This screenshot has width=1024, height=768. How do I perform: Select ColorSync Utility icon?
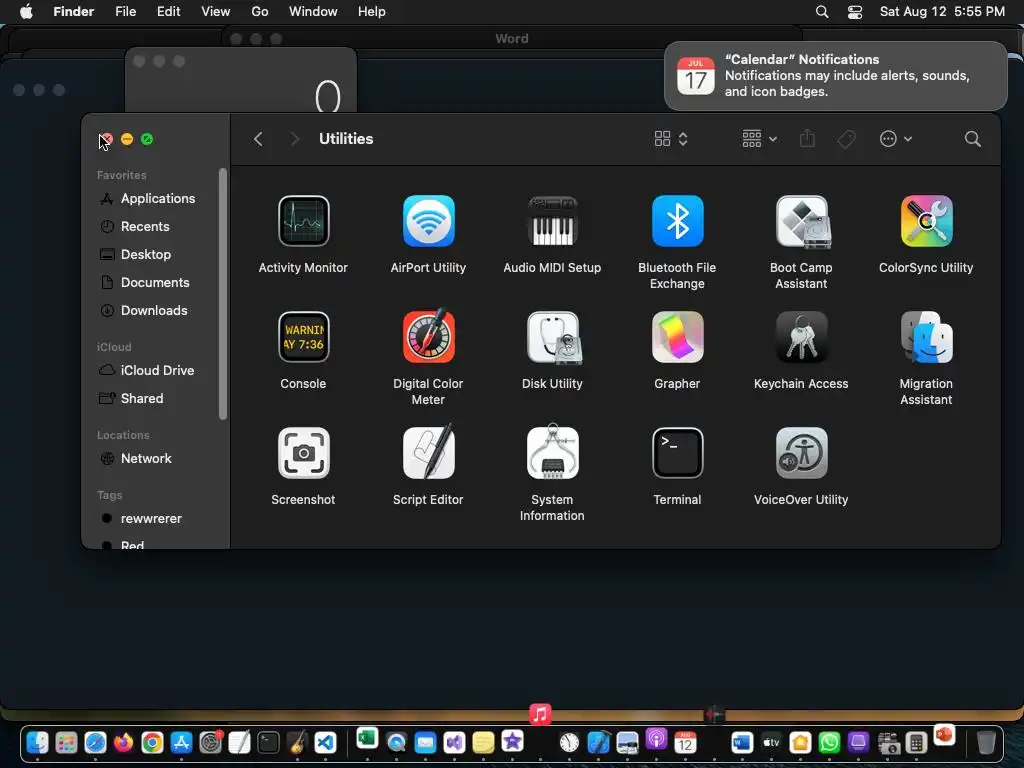pyautogui.click(x=926, y=221)
